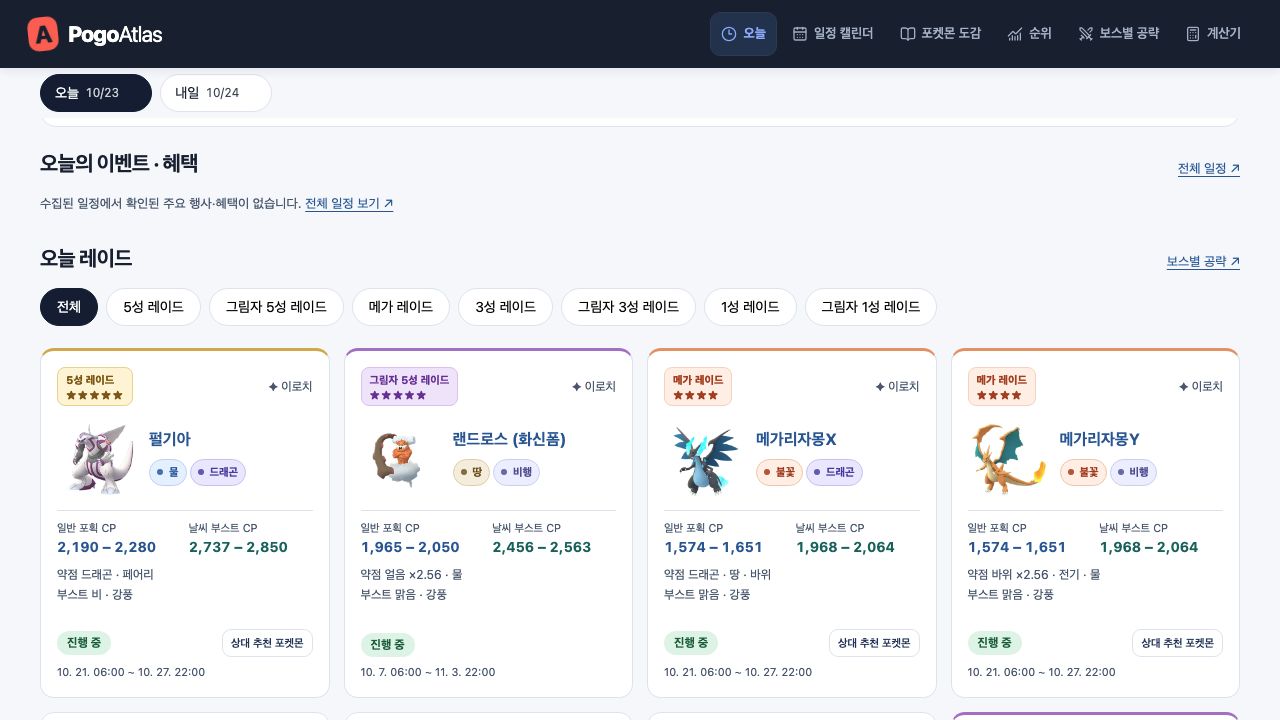
Task: Open the 랜드로스 (화신폼) name link
Action: coord(509,439)
